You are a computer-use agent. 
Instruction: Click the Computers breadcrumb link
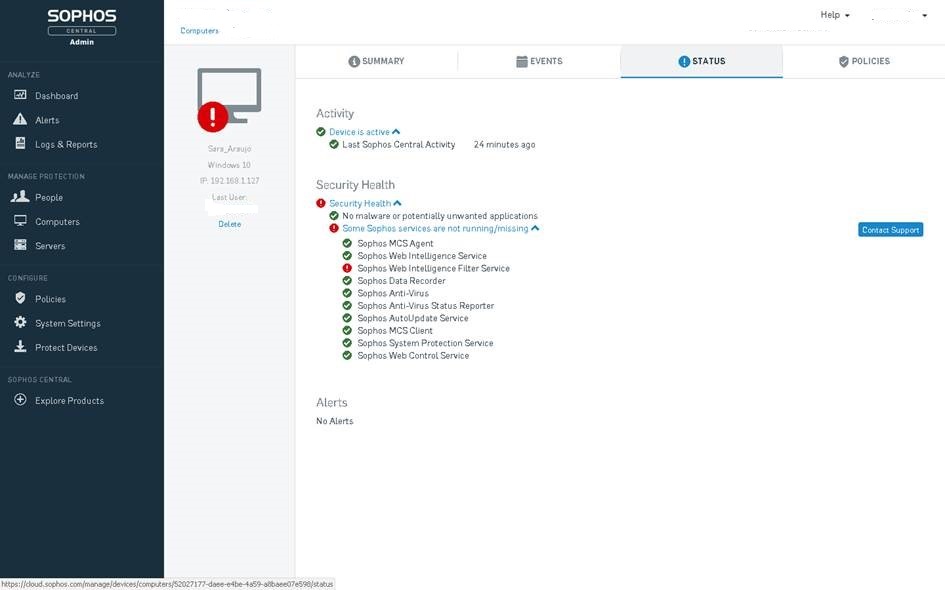199,31
